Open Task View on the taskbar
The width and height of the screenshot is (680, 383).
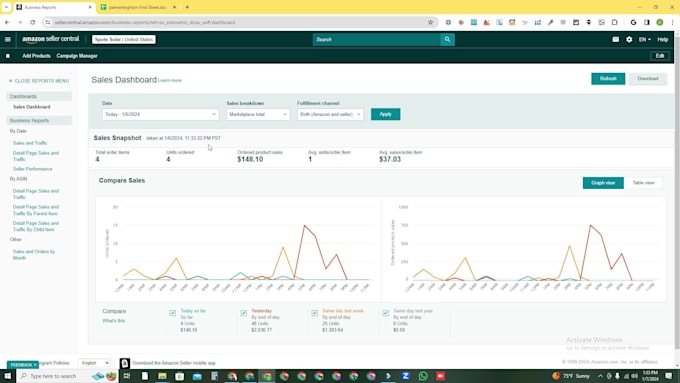tap(127, 376)
